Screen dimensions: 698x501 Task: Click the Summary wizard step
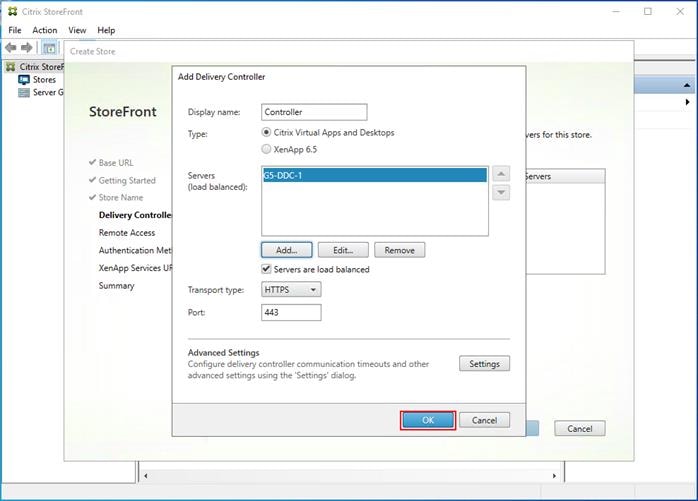click(116, 285)
